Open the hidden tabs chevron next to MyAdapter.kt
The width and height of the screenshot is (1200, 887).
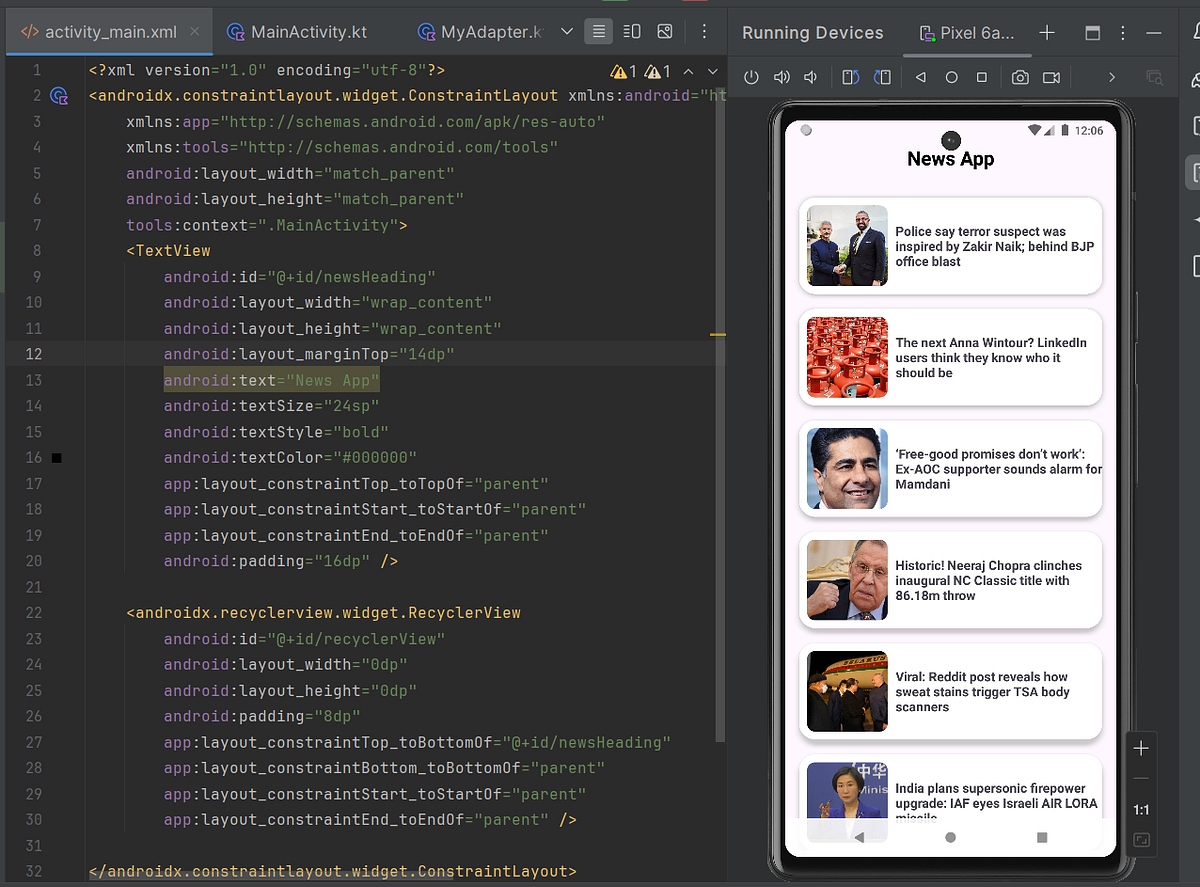tap(567, 31)
